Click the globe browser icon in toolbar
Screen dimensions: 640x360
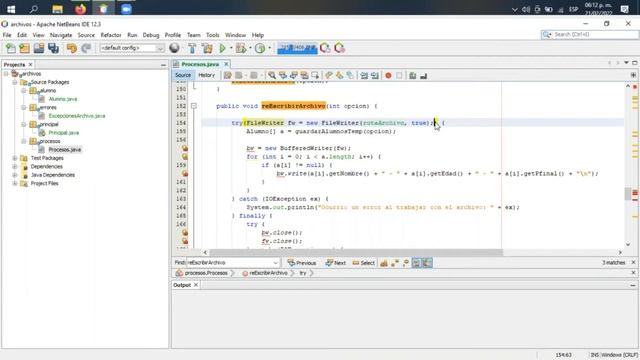tap(174, 48)
